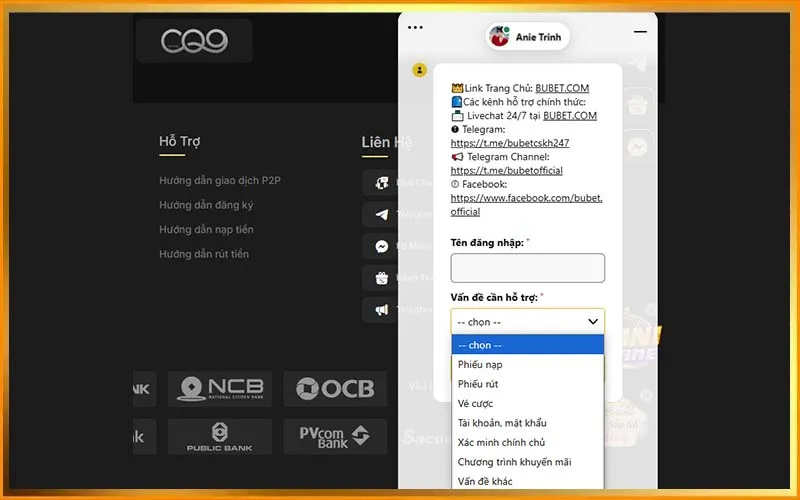Click the globe contact icon under Liên Hệ

click(x=382, y=183)
